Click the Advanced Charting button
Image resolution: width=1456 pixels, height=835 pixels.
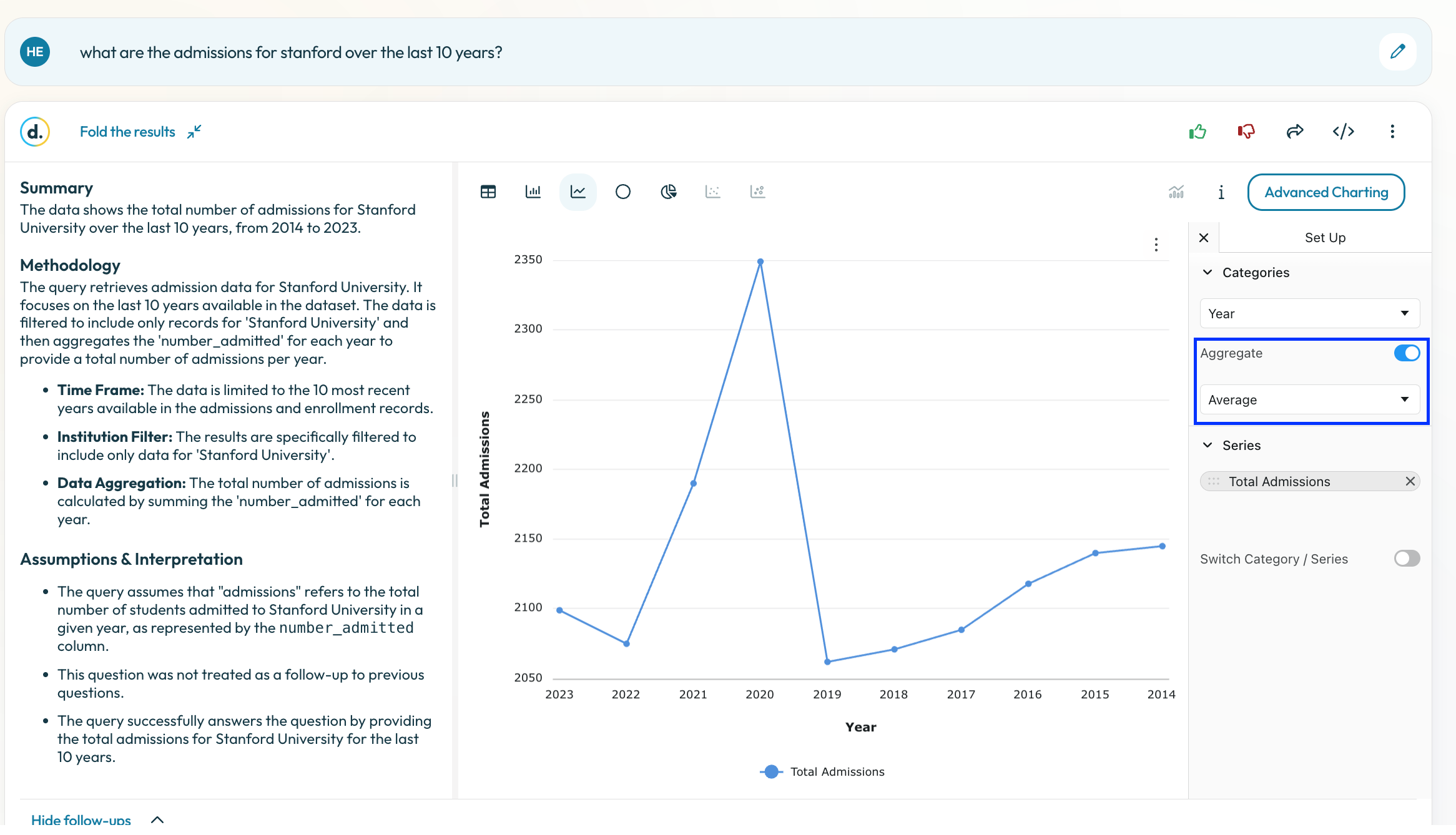1326,192
